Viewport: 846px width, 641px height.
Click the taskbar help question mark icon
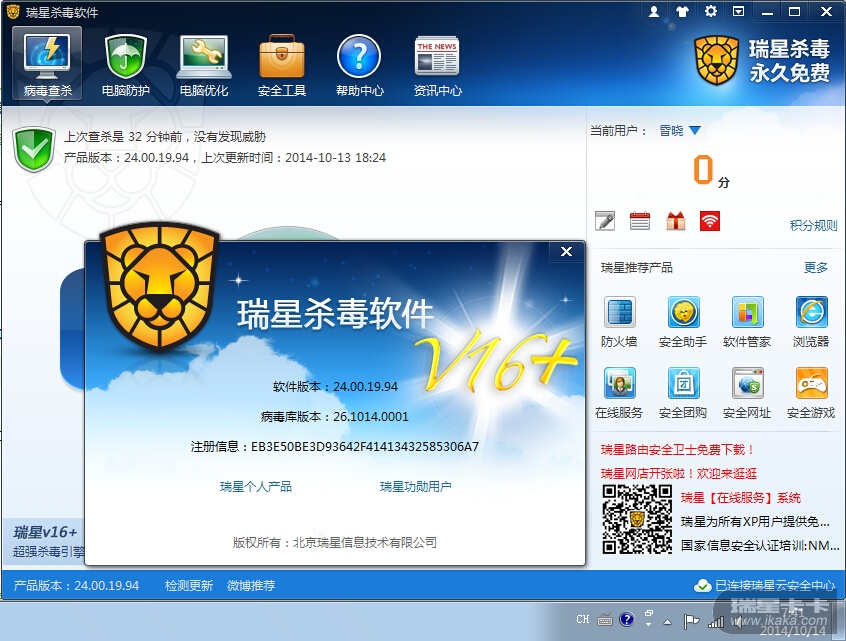[626, 619]
